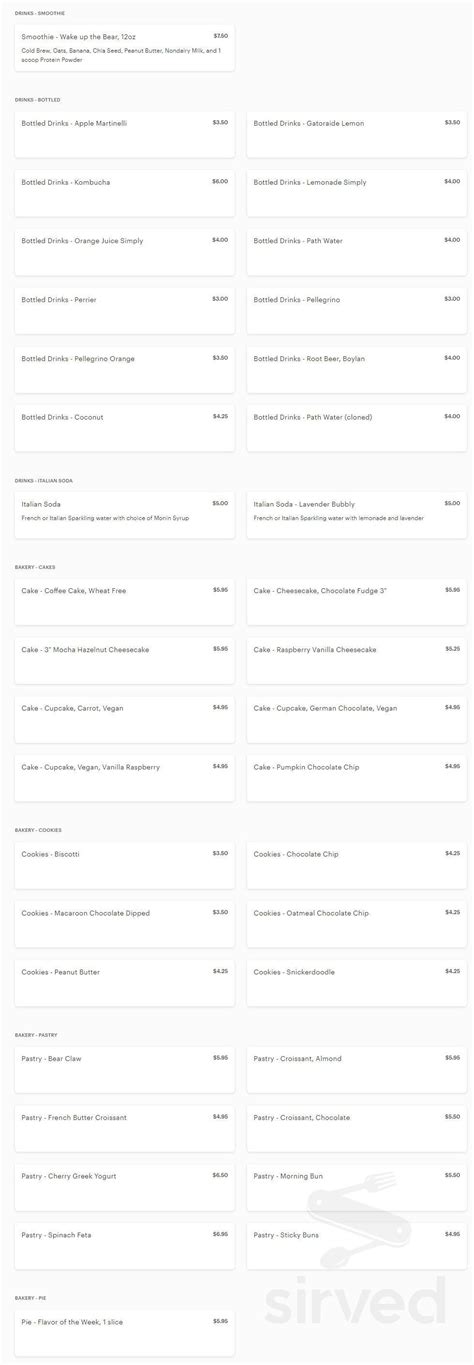Click Bottled Drinks Gatoraide Lemon item

tap(357, 135)
